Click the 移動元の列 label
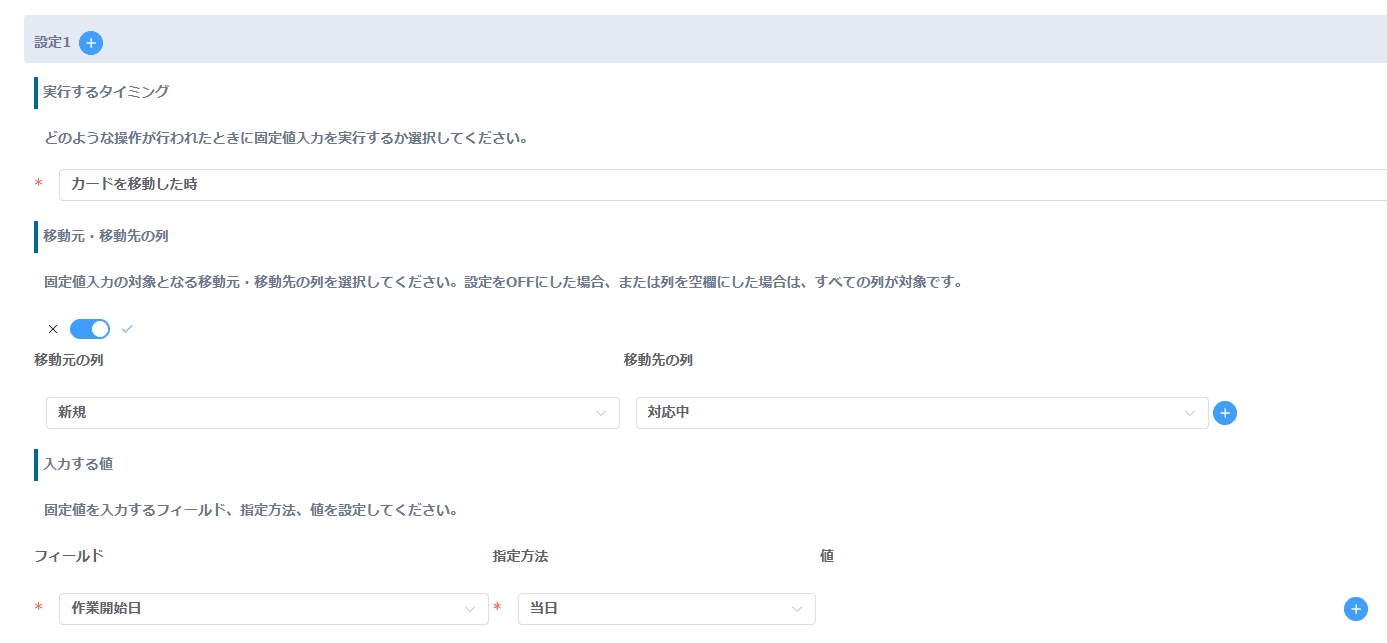The image size is (1387, 643). (x=69, y=360)
